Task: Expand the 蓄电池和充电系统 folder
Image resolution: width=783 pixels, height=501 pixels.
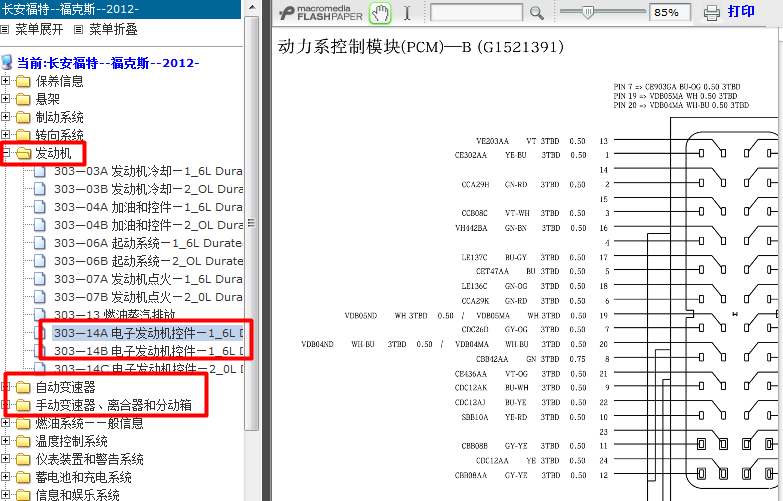Action: click(x=5, y=477)
